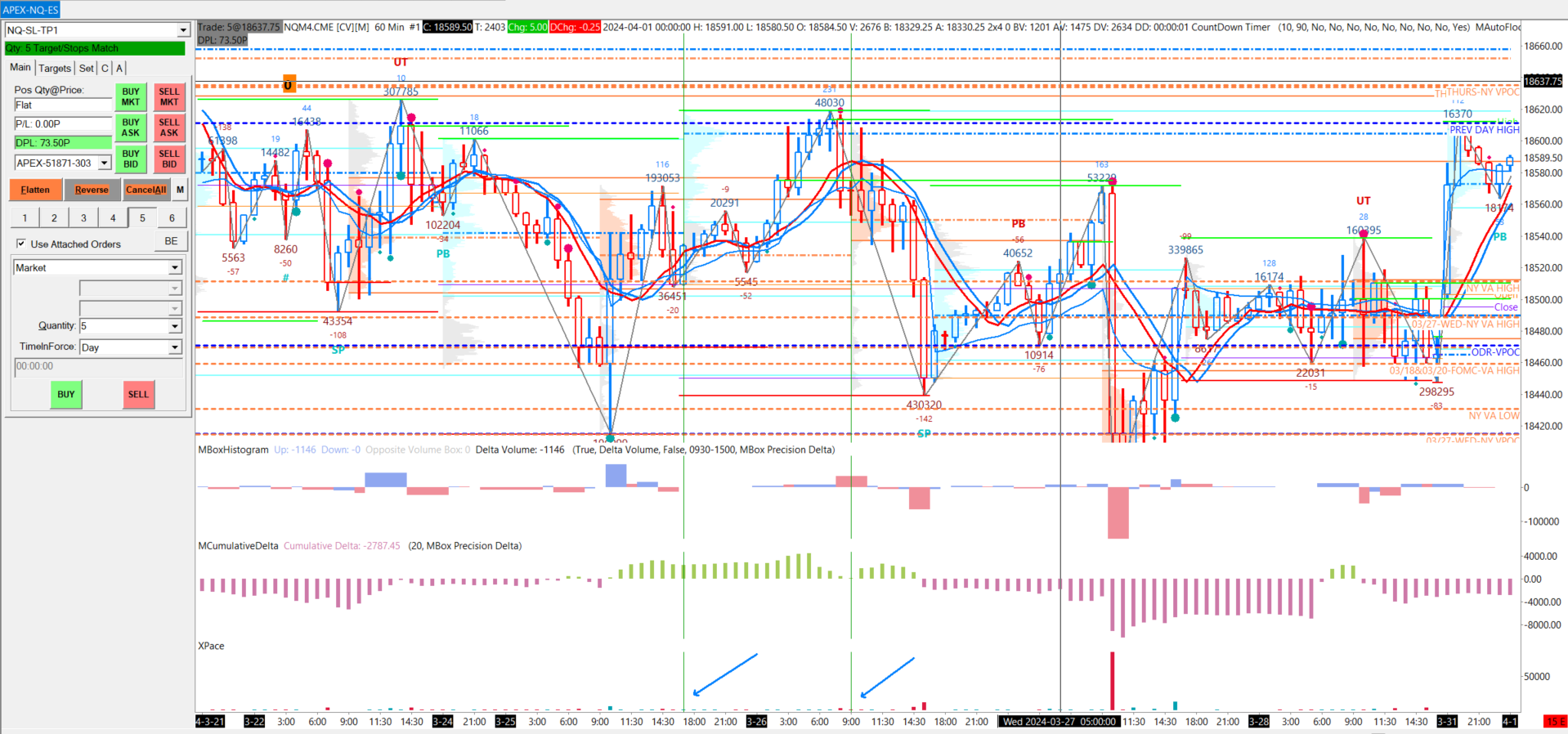Open the APEX-51871-303 account dropdown

pyautogui.click(x=105, y=163)
